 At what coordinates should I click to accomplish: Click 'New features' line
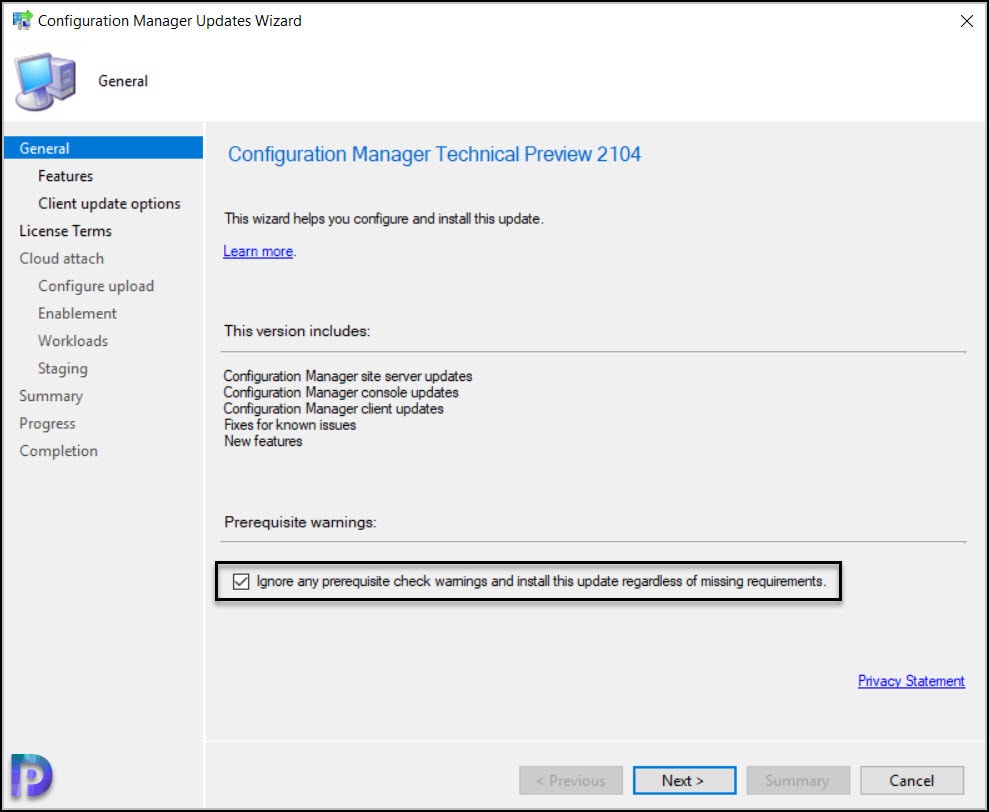tap(263, 442)
